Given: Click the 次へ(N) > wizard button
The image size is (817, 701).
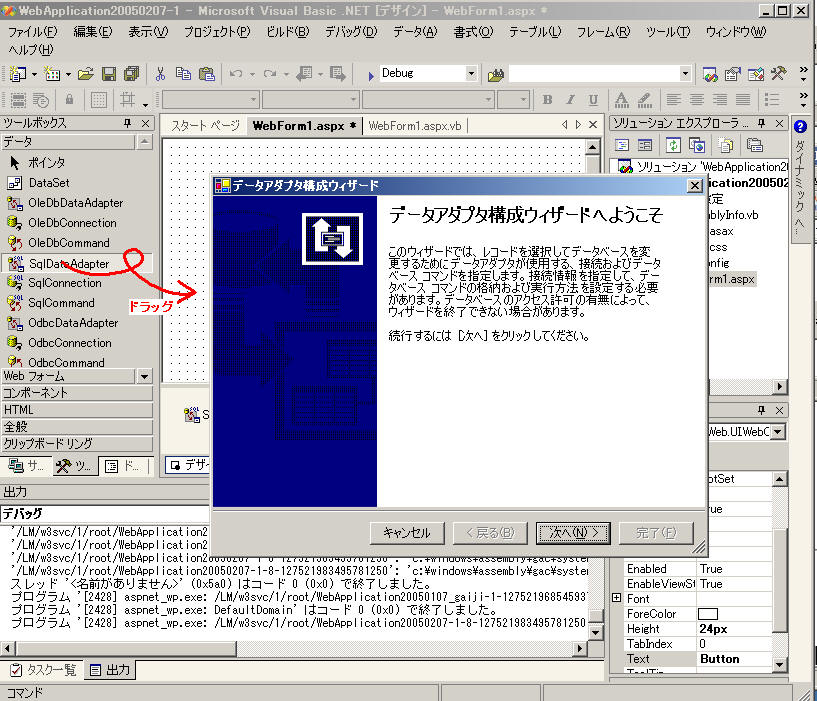Looking at the screenshot, I should pyautogui.click(x=571, y=532).
